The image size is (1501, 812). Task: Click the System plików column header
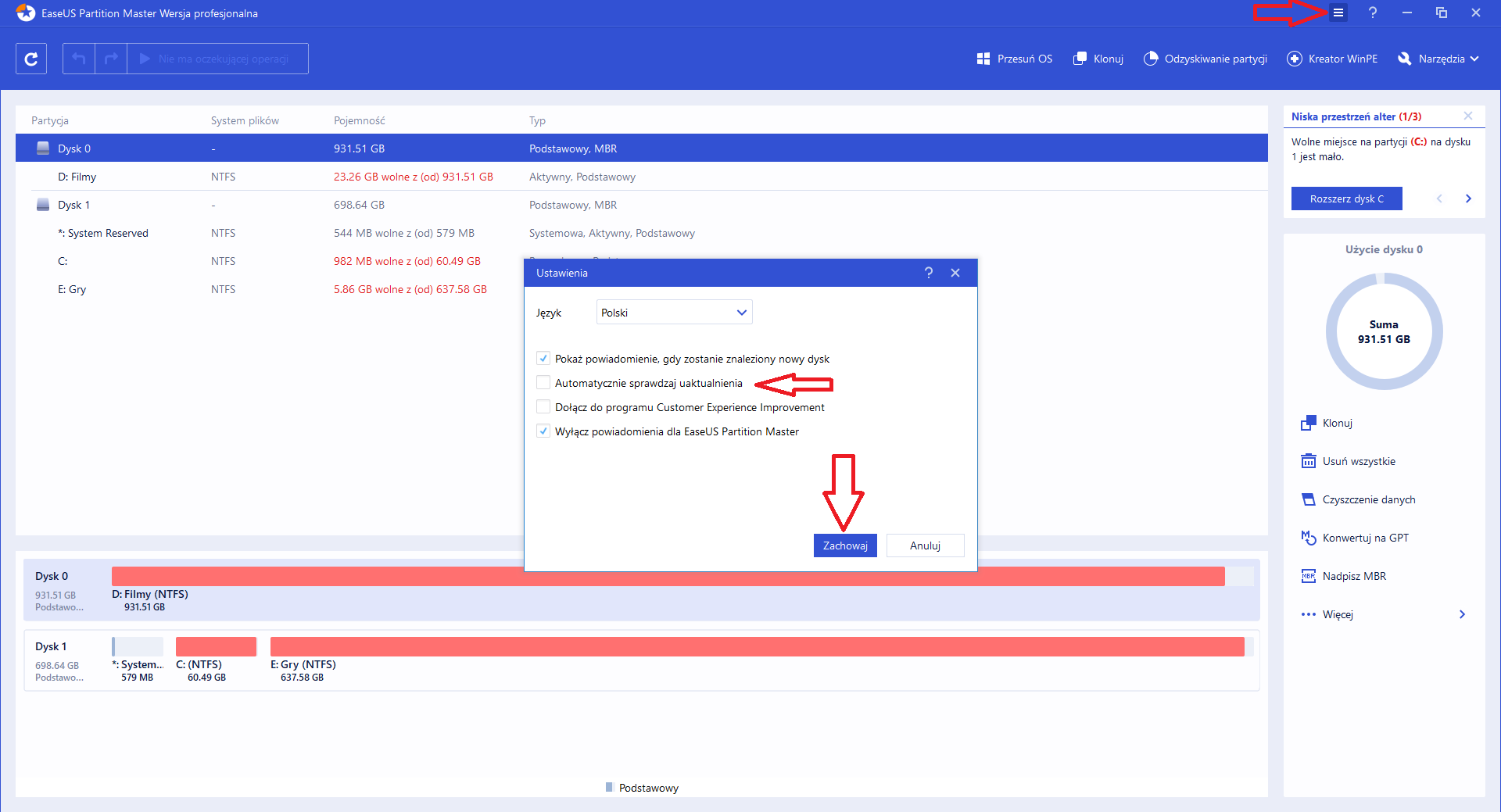[x=245, y=120]
